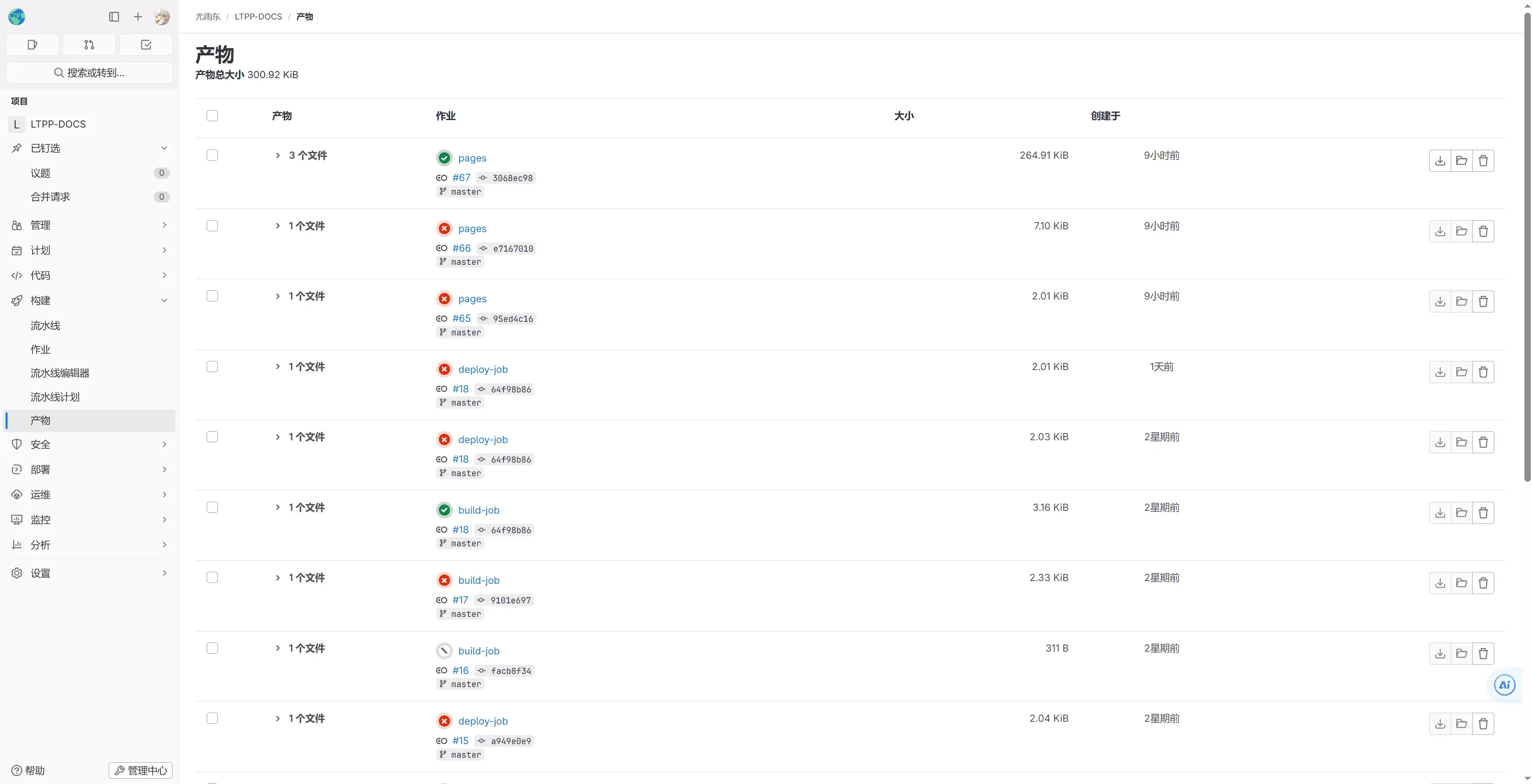Image resolution: width=1532 pixels, height=784 pixels.
Task: Open pipeline #67 link
Action: pyautogui.click(x=461, y=178)
